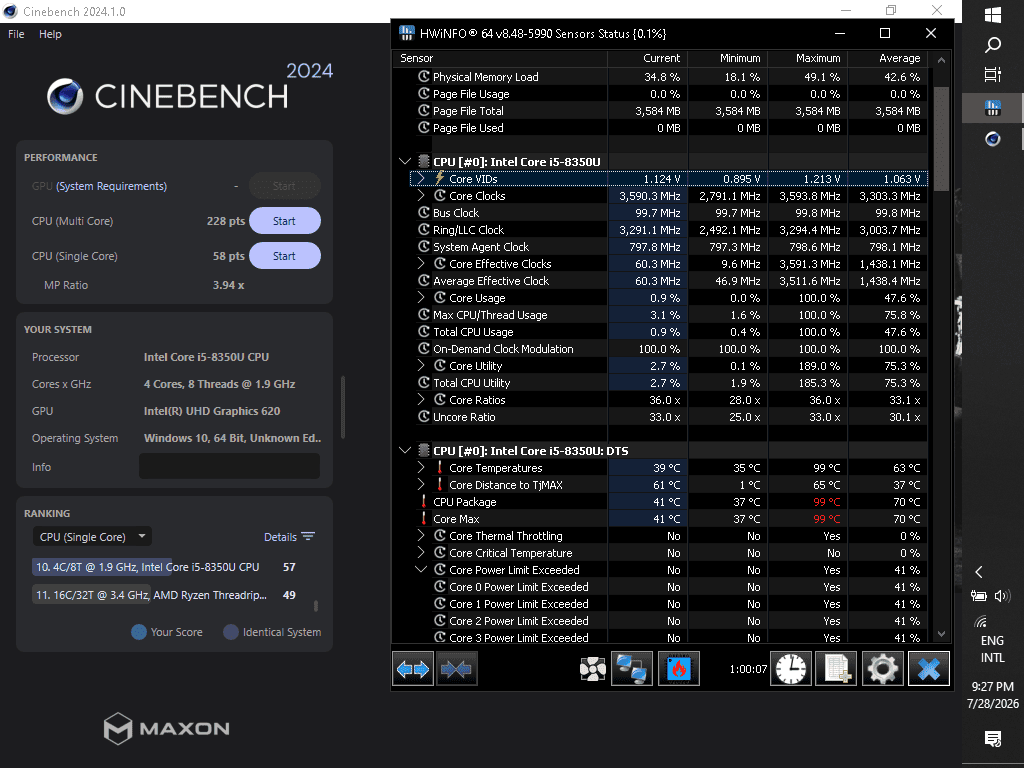The width and height of the screenshot is (1024, 768).
Task: Click Maximum column header
Action: [808, 58]
